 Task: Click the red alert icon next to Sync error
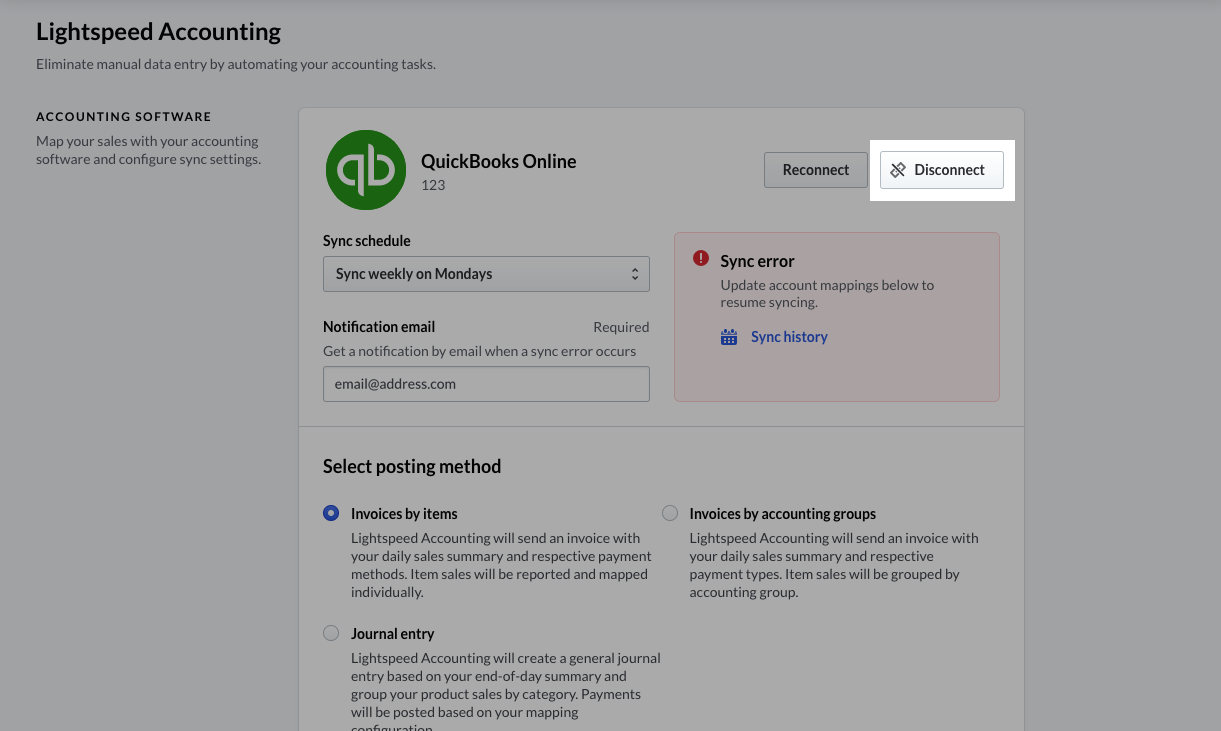coord(701,258)
